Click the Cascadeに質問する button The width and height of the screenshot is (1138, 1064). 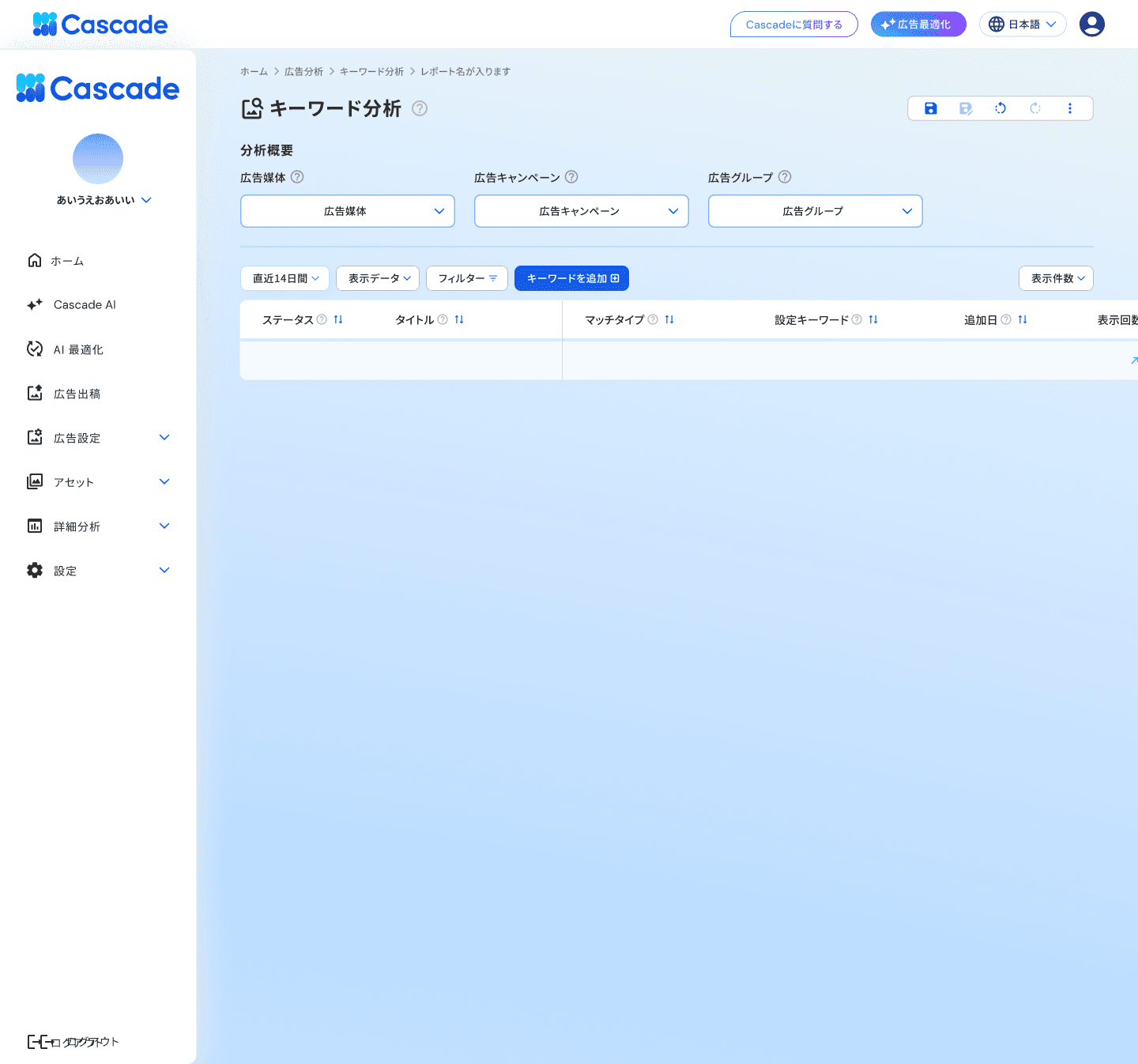click(793, 24)
